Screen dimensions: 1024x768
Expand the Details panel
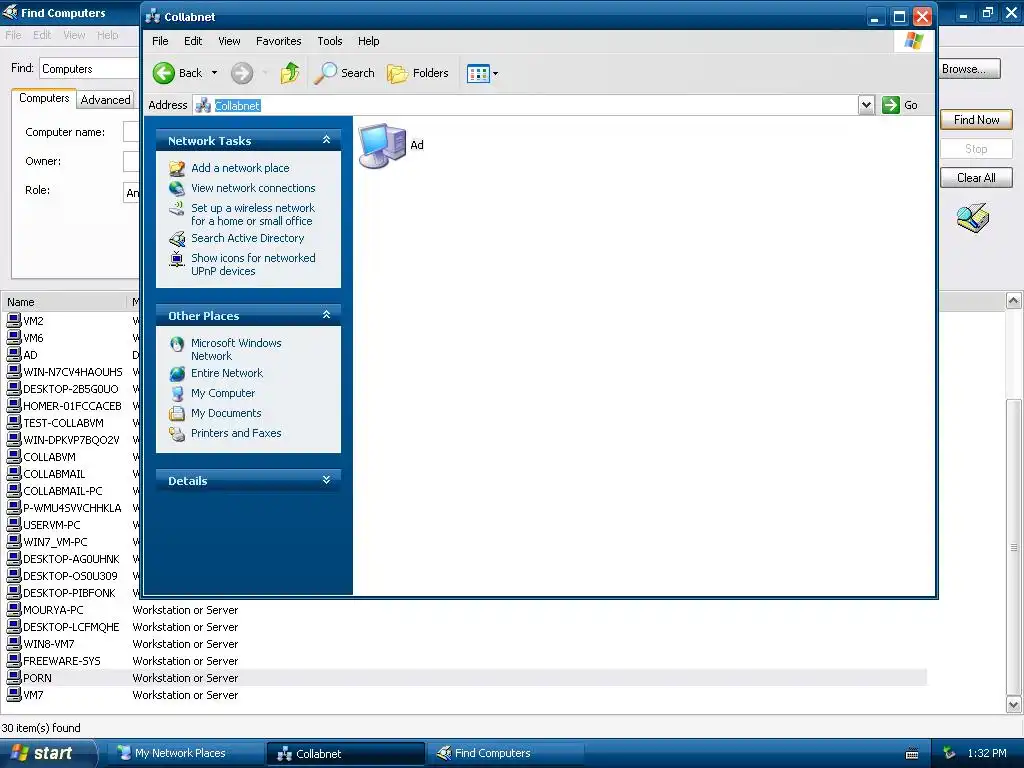[327, 480]
